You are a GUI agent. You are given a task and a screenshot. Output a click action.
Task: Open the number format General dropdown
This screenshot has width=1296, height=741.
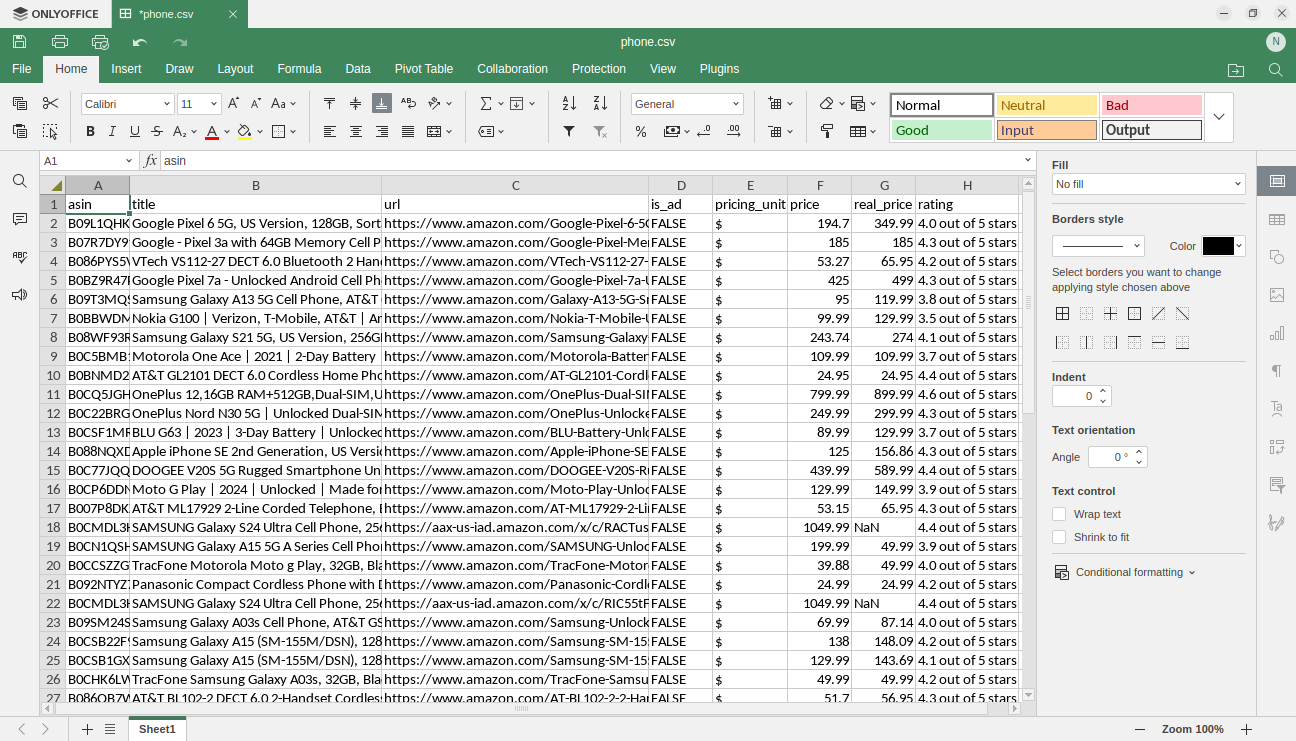point(736,104)
